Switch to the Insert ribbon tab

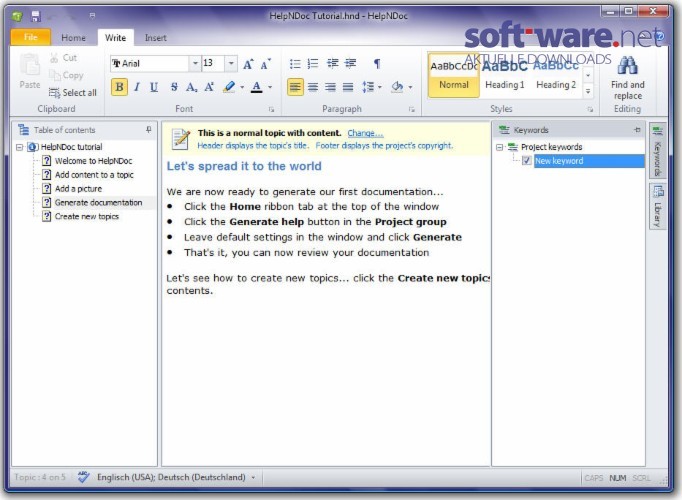[156, 38]
